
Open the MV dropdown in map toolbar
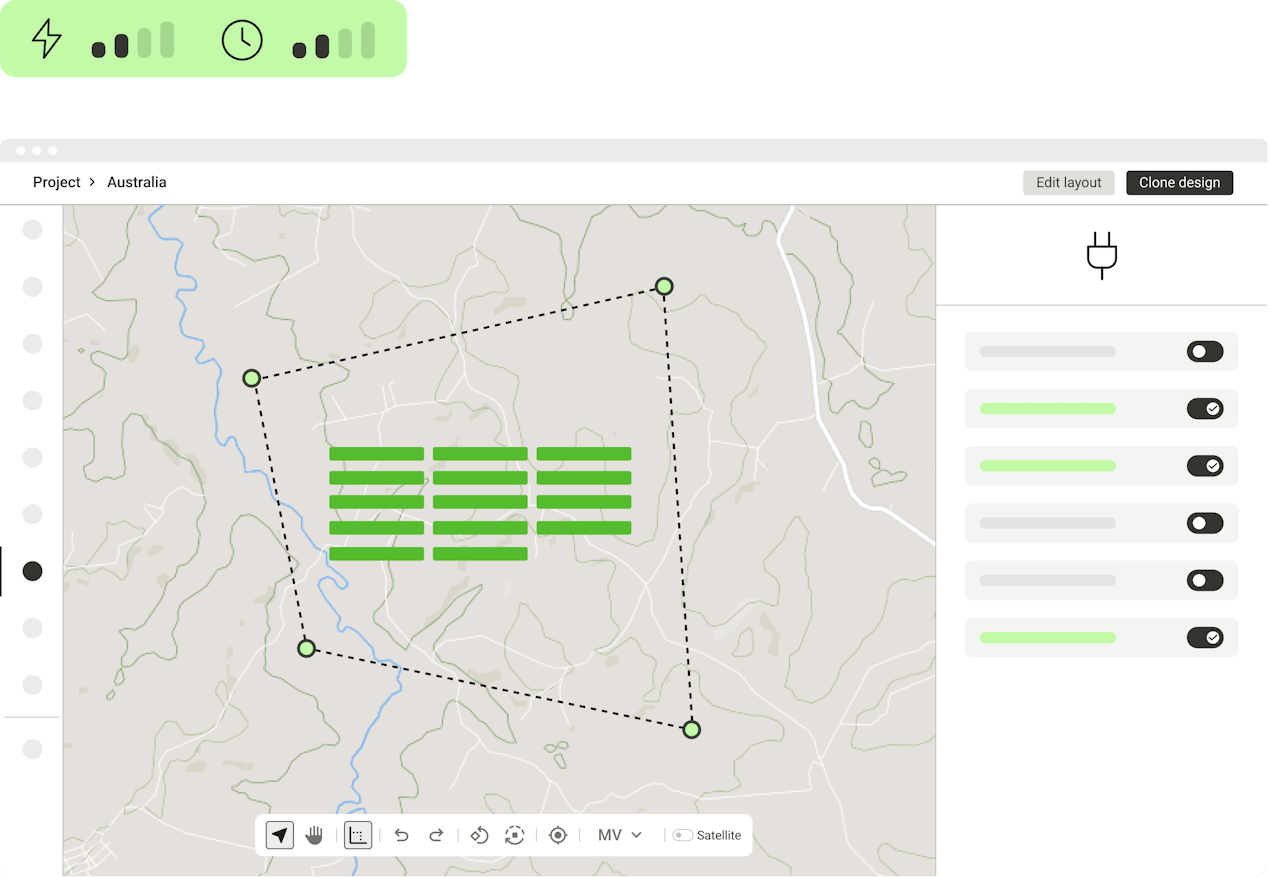pyautogui.click(x=620, y=835)
